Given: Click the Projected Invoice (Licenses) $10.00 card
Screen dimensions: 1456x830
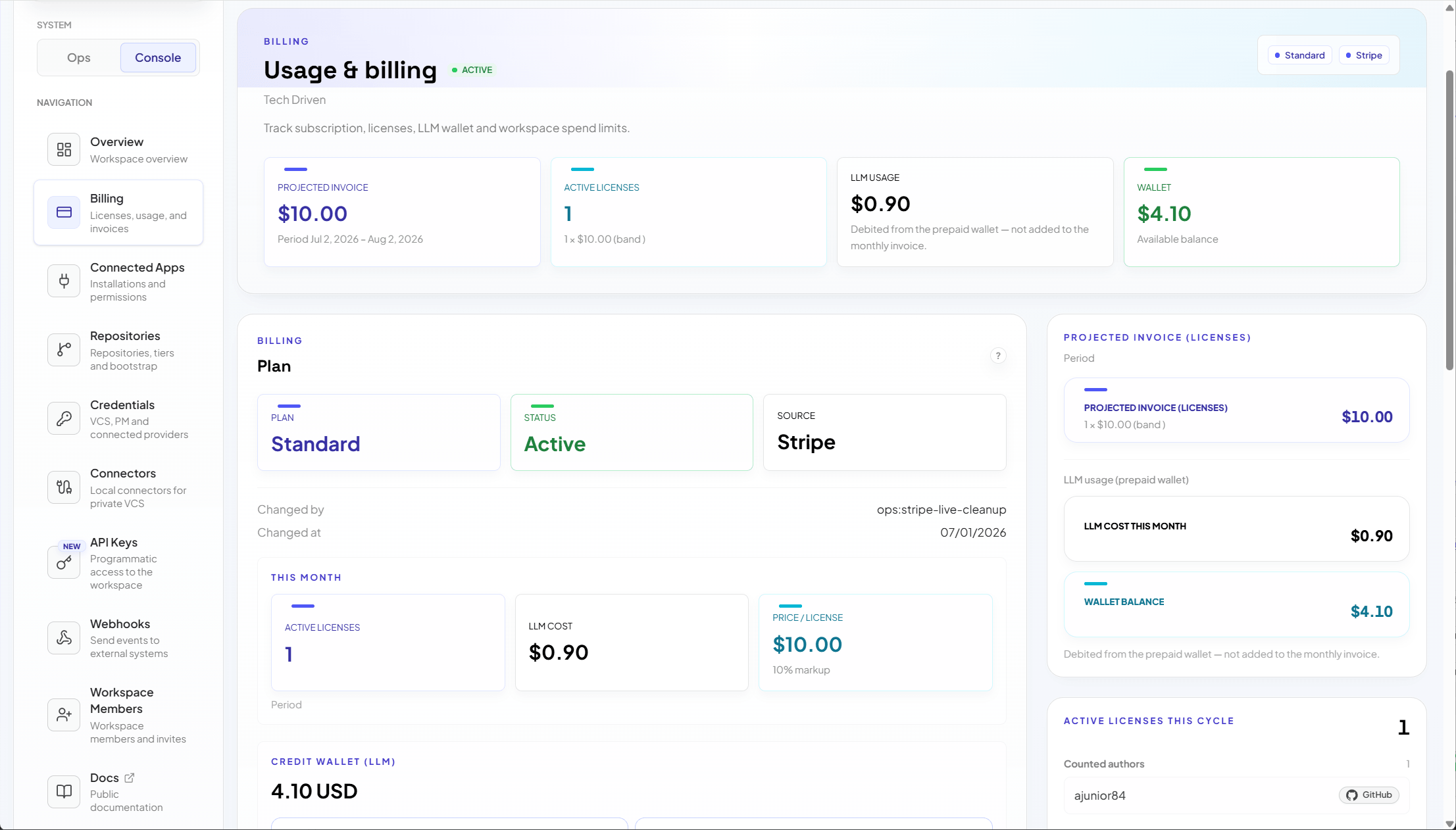Looking at the screenshot, I should pyautogui.click(x=1236, y=410).
